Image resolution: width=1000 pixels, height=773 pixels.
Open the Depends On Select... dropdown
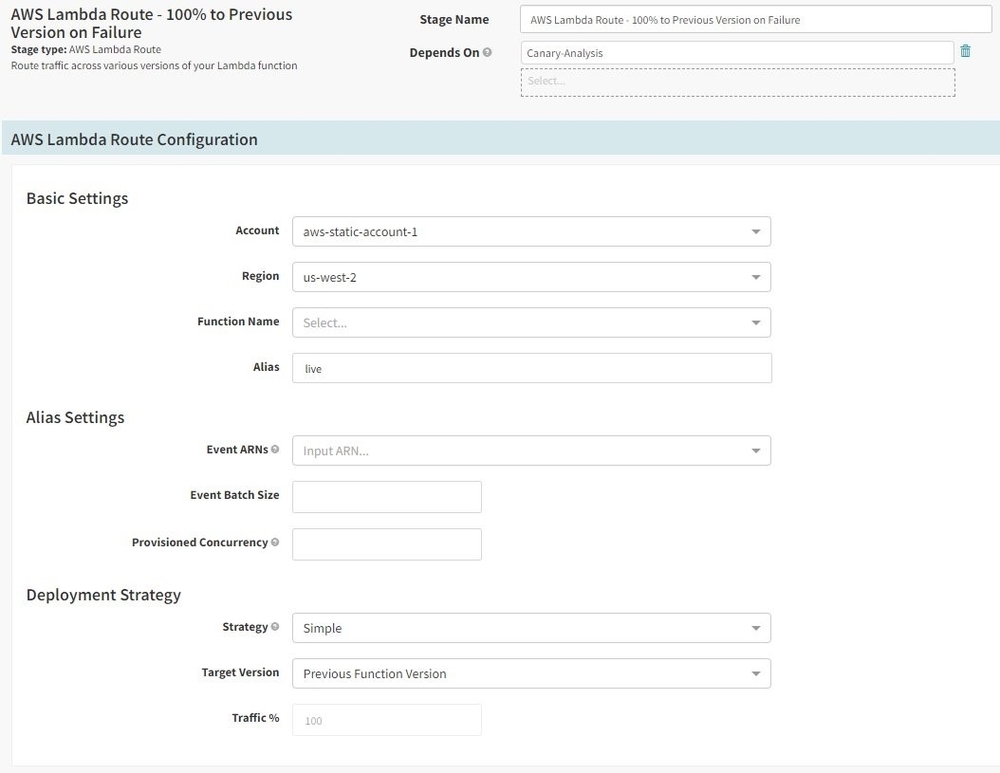[738, 82]
